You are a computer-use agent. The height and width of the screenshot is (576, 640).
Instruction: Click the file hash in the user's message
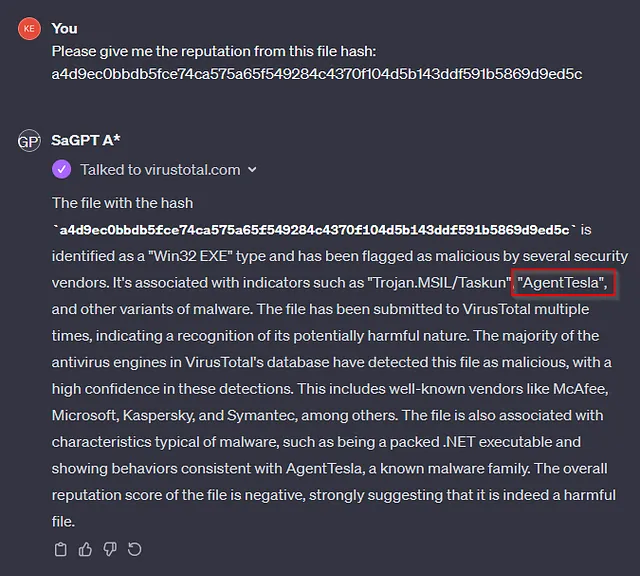point(317,74)
